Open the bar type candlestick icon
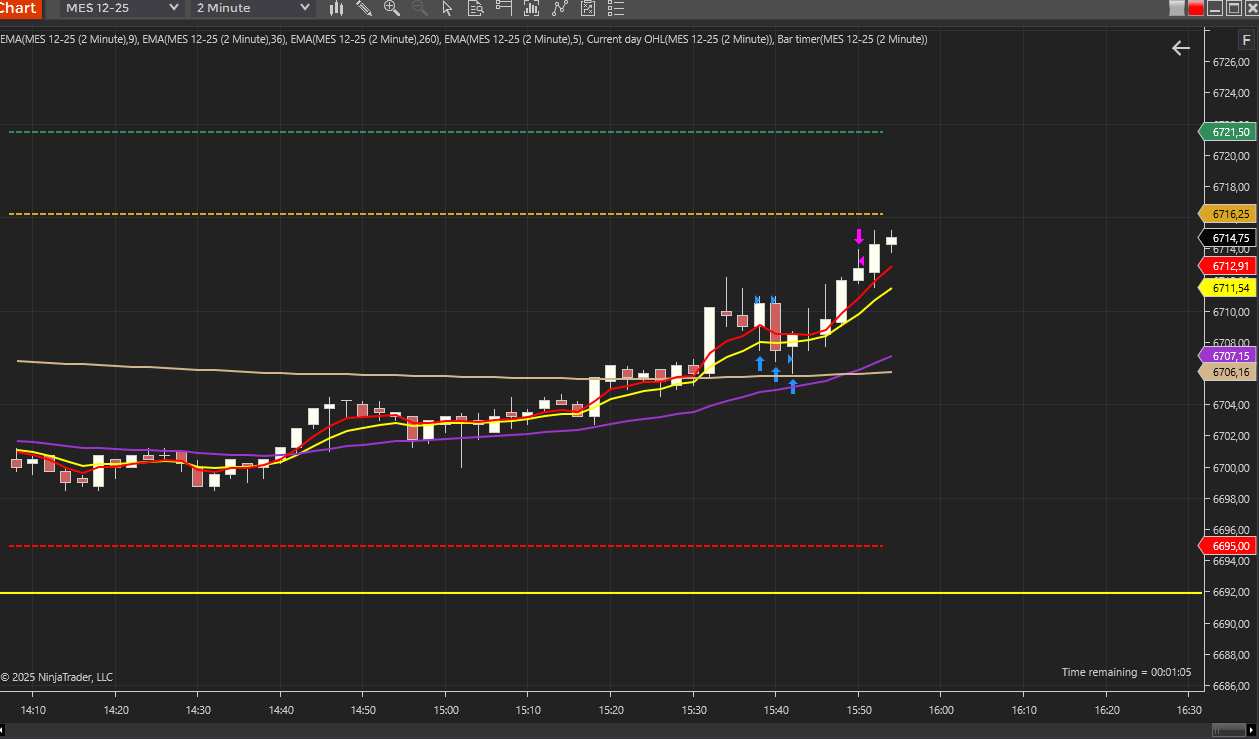 (x=336, y=8)
